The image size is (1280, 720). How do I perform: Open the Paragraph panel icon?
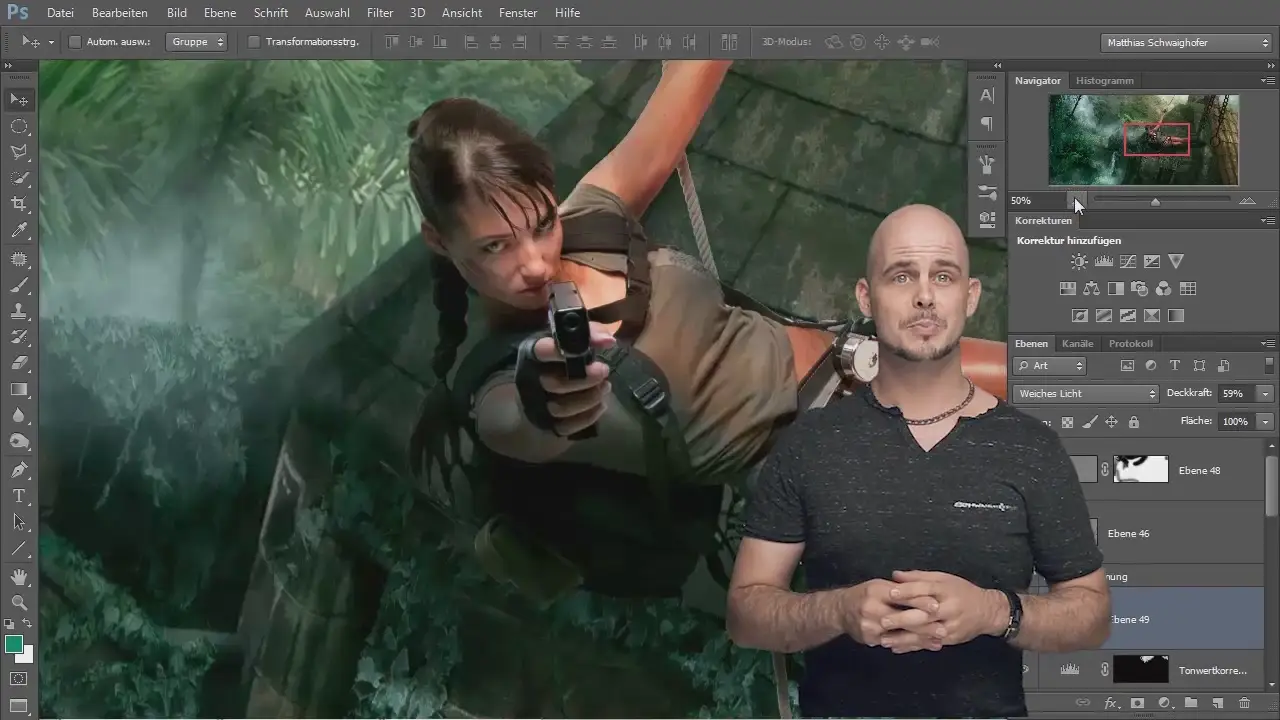pyautogui.click(x=987, y=123)
